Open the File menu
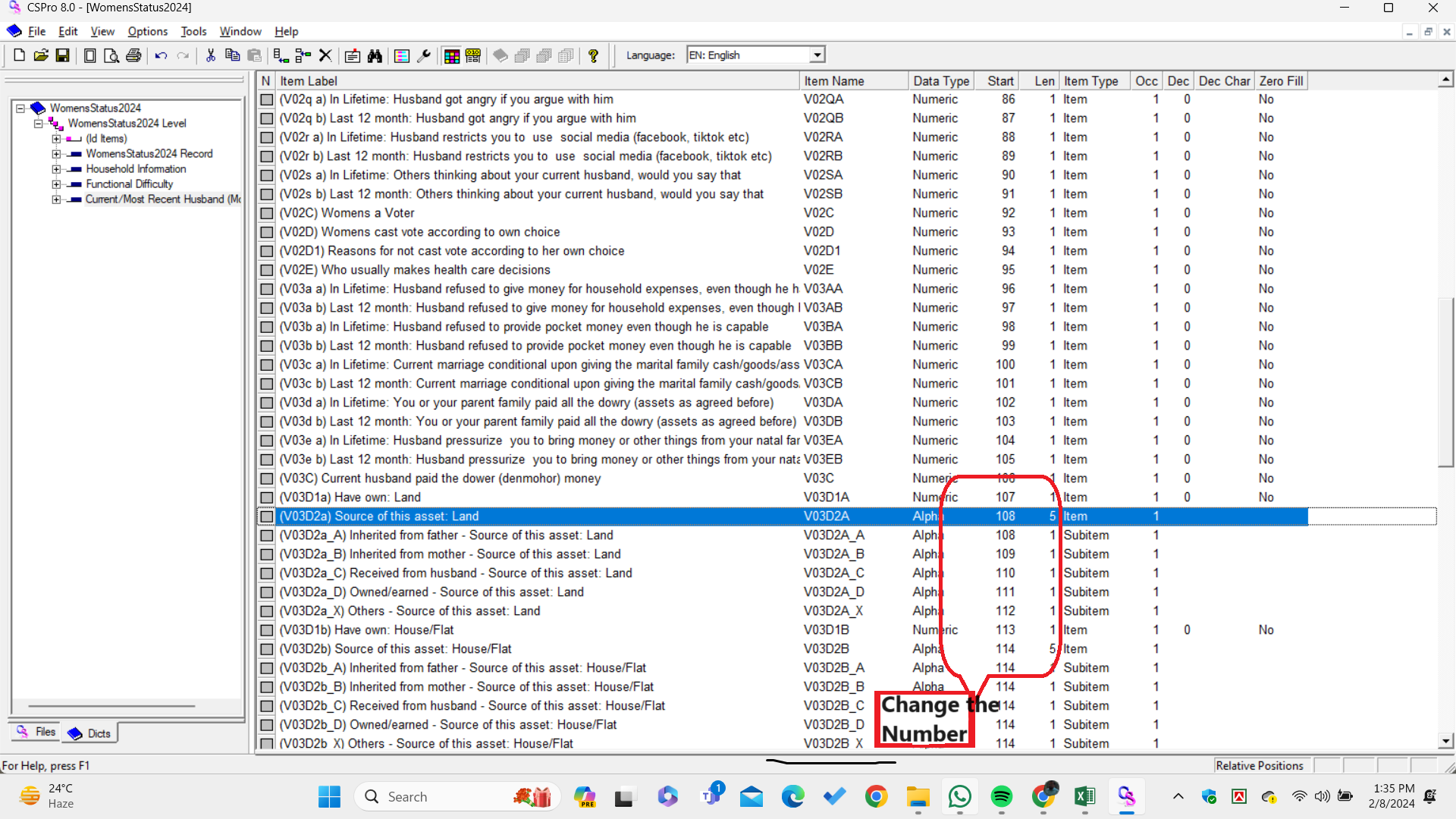This screenshot has width=1456, height=819. pos(36,31)
